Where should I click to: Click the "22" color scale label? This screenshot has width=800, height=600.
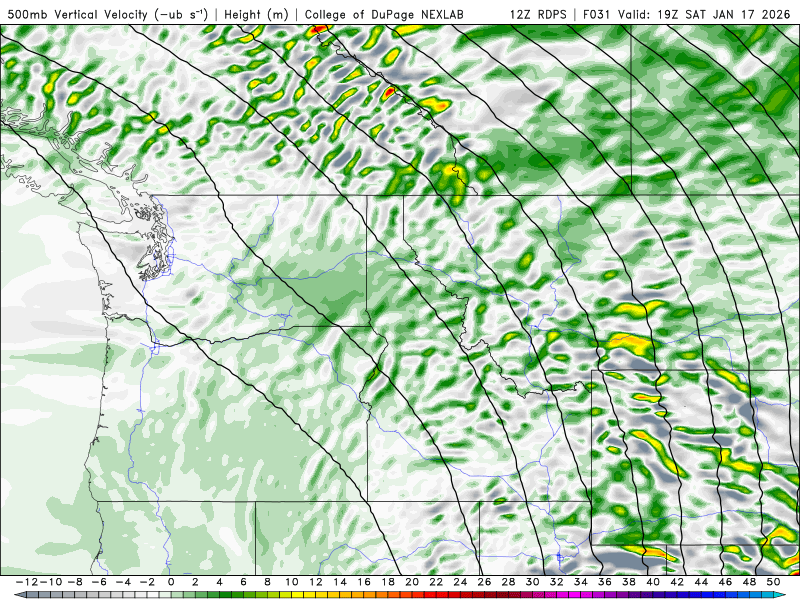coord(436,582)
